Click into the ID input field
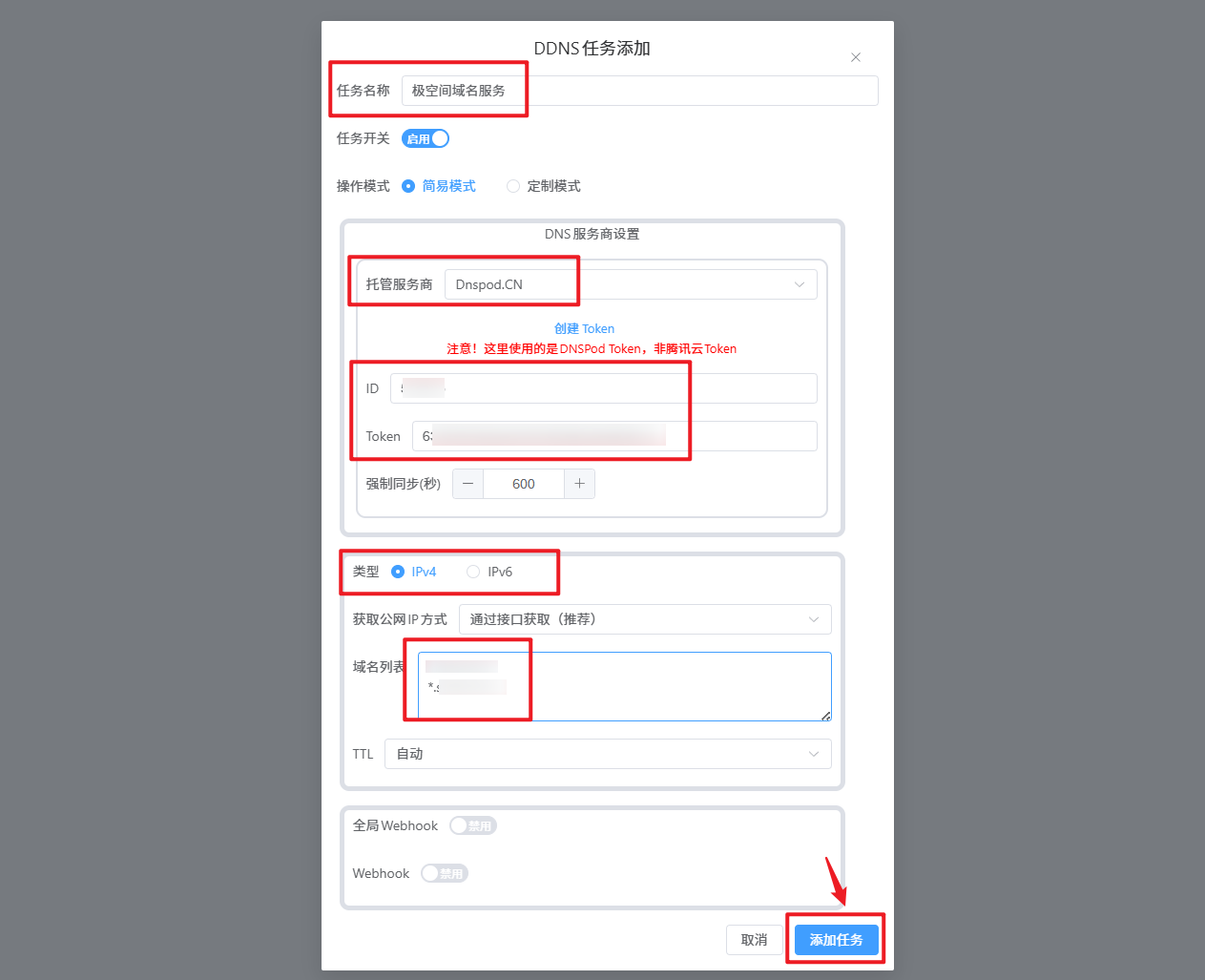This screenshot has height=980, width=1205. click(604, 388)
